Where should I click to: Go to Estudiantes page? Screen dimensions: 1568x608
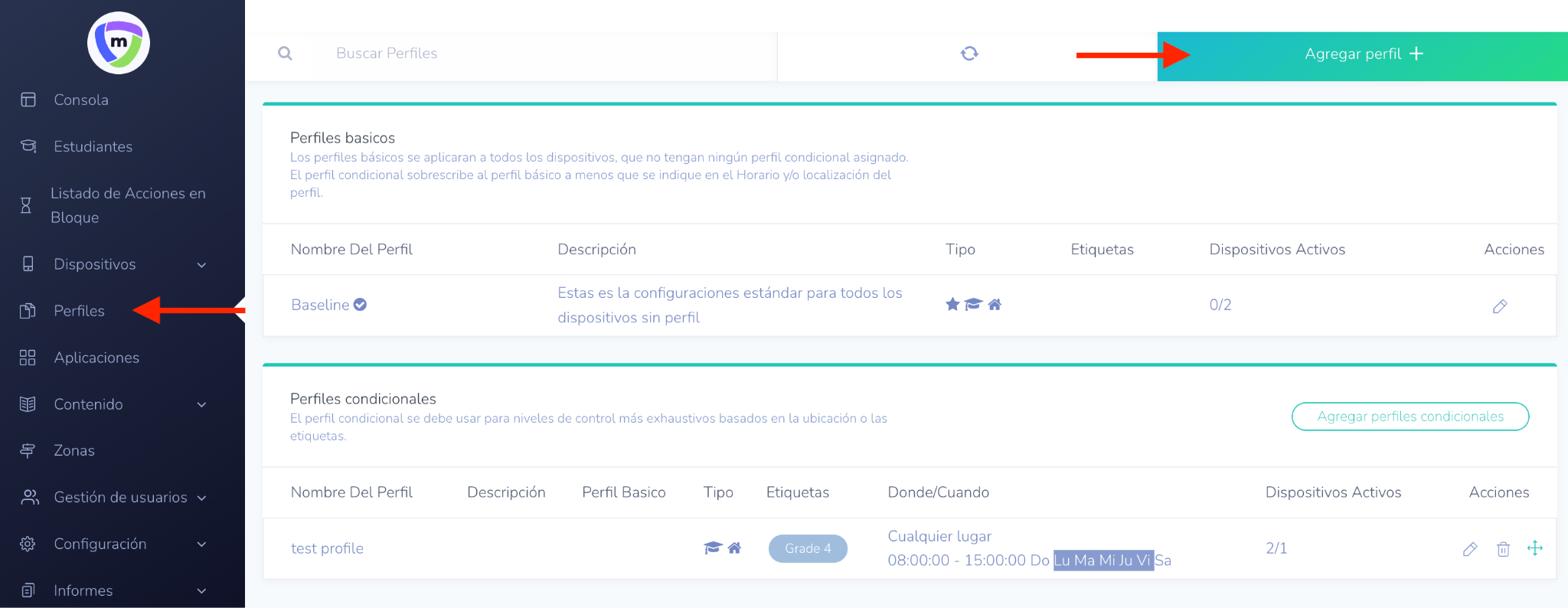pos(93,147)
